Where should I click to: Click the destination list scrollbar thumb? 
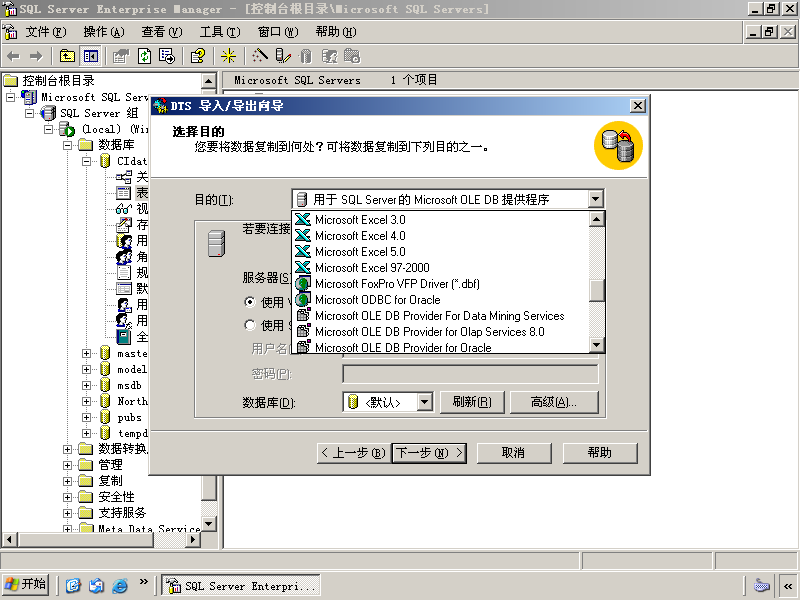(596, 291)
